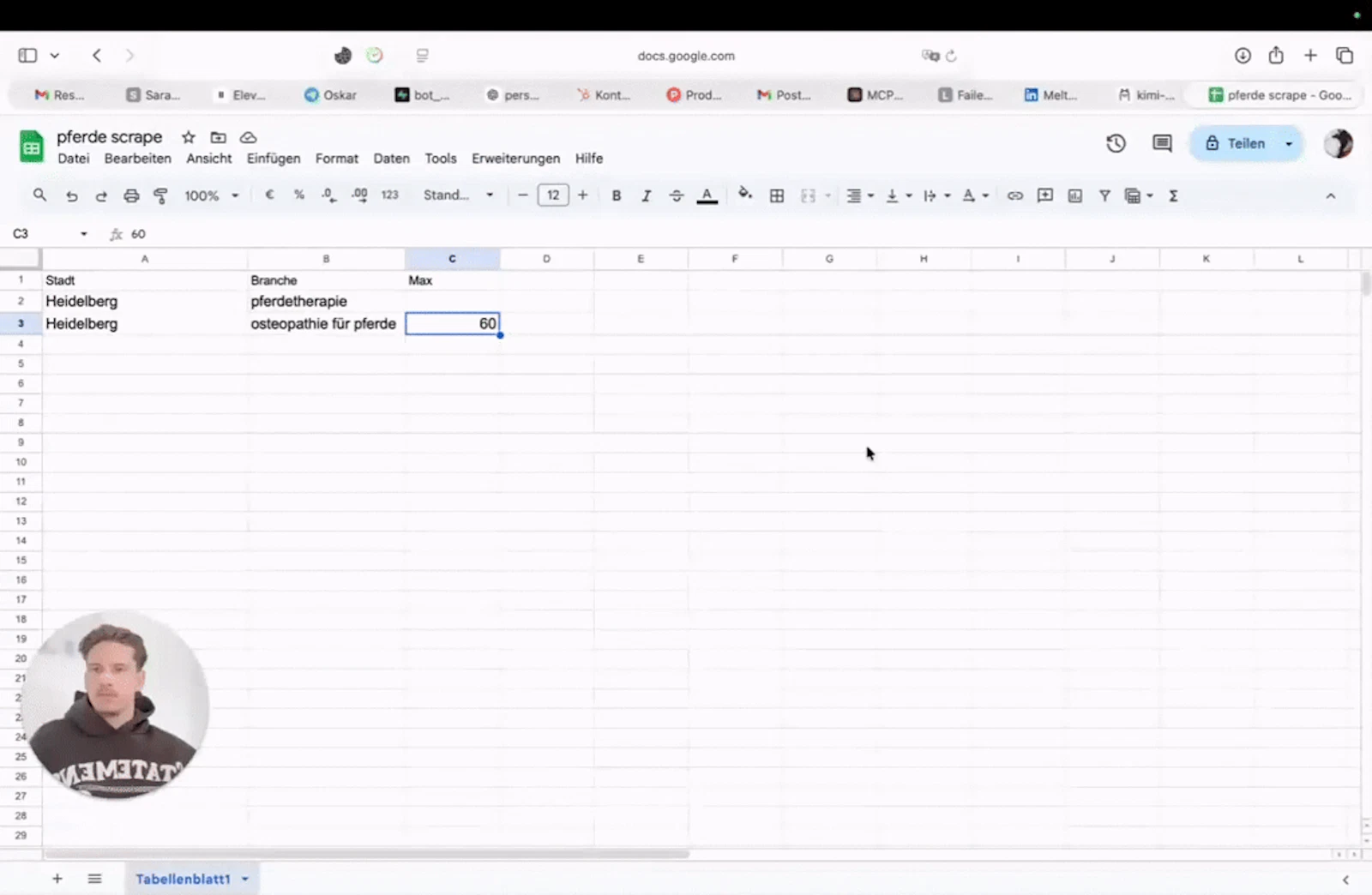Open the Format menu
This screenshot has width=1372, height=895.
337,159
